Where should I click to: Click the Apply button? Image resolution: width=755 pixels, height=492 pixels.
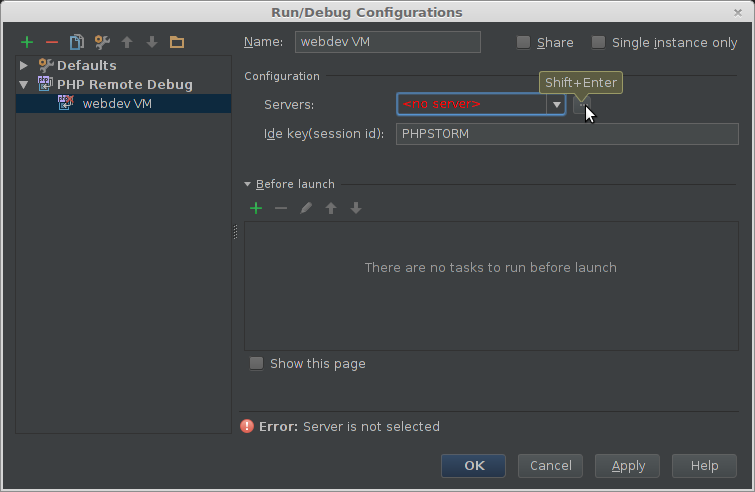627,465
